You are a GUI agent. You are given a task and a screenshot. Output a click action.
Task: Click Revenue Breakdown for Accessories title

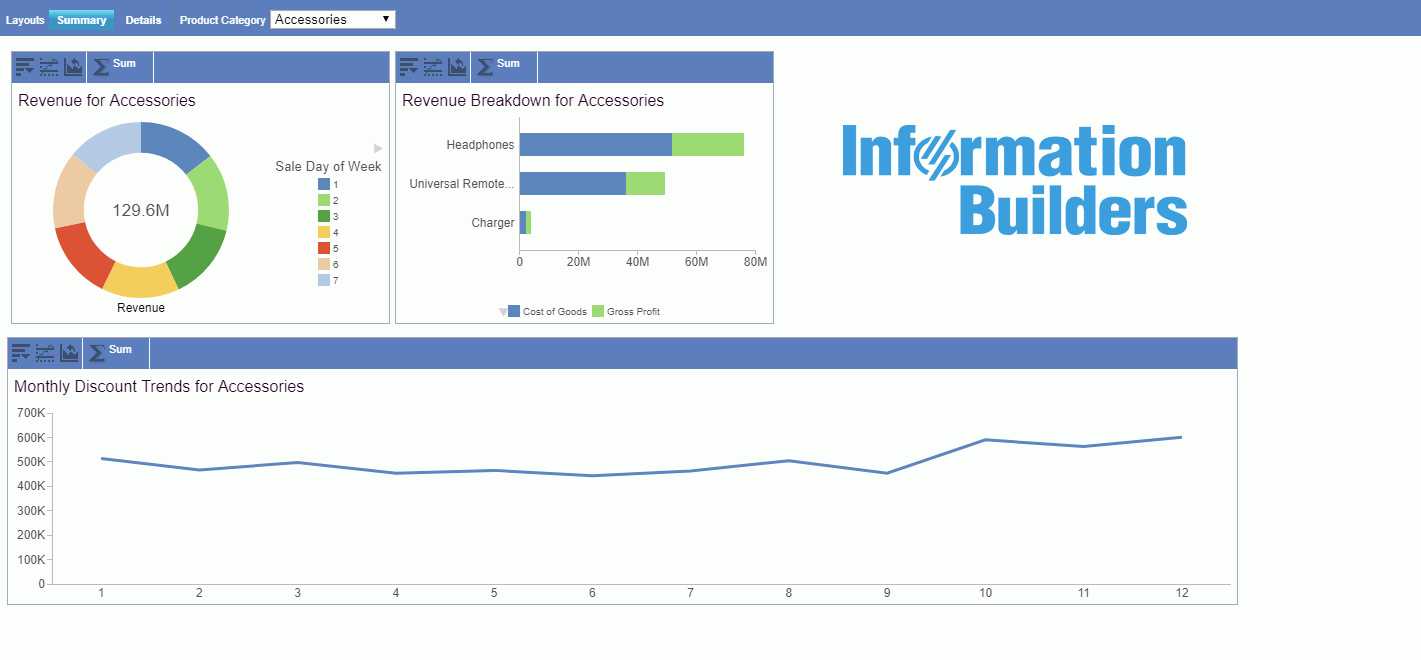click(533, 100)
